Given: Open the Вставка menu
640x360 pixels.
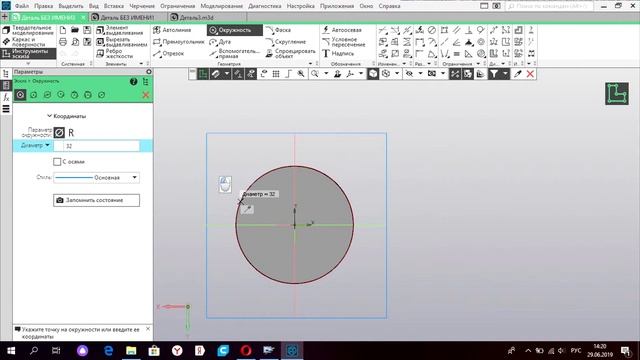Looking at the screenshot, I should pos(113,6).
